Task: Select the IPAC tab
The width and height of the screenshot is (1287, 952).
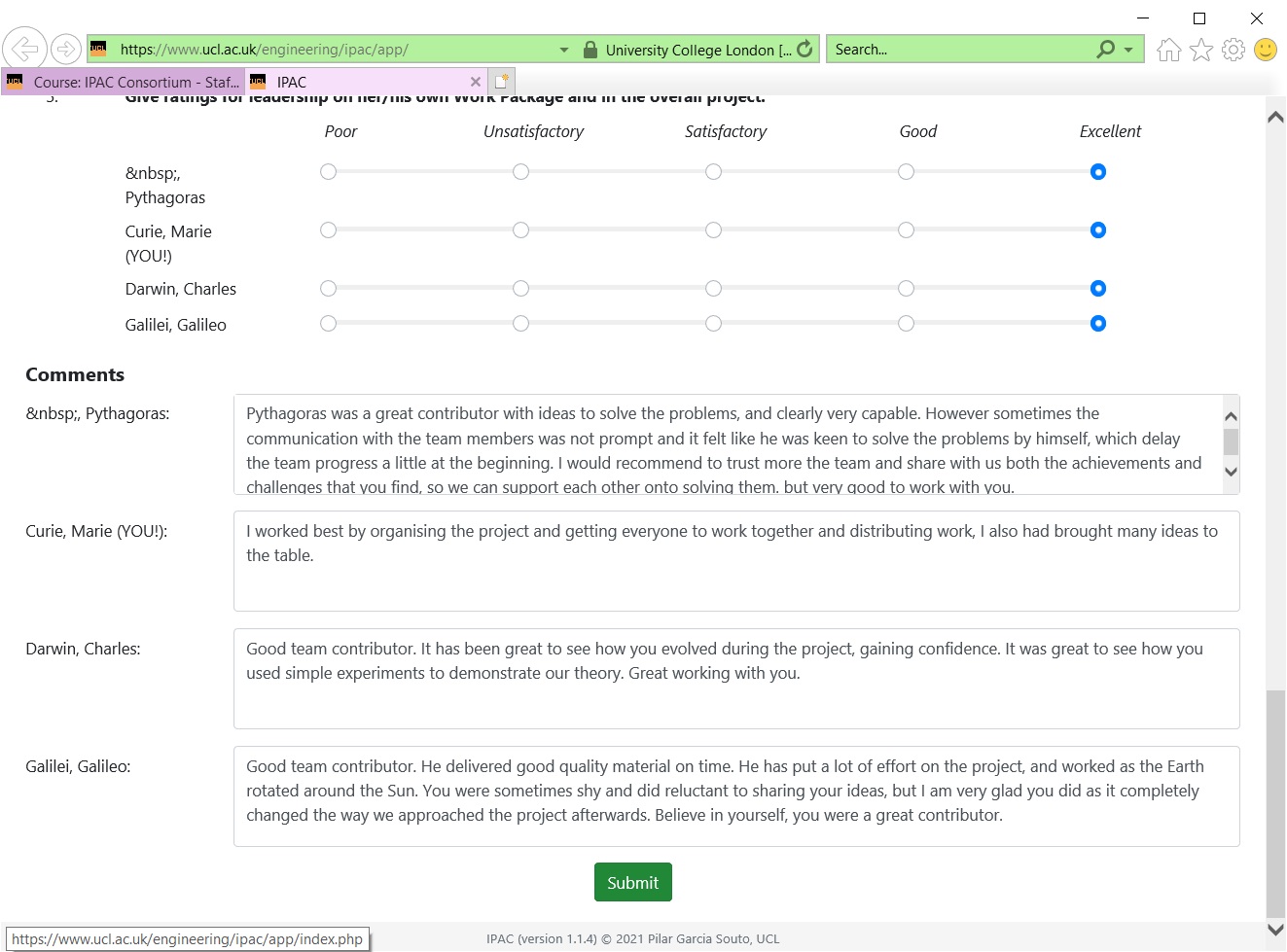Action: pos(365,82)
